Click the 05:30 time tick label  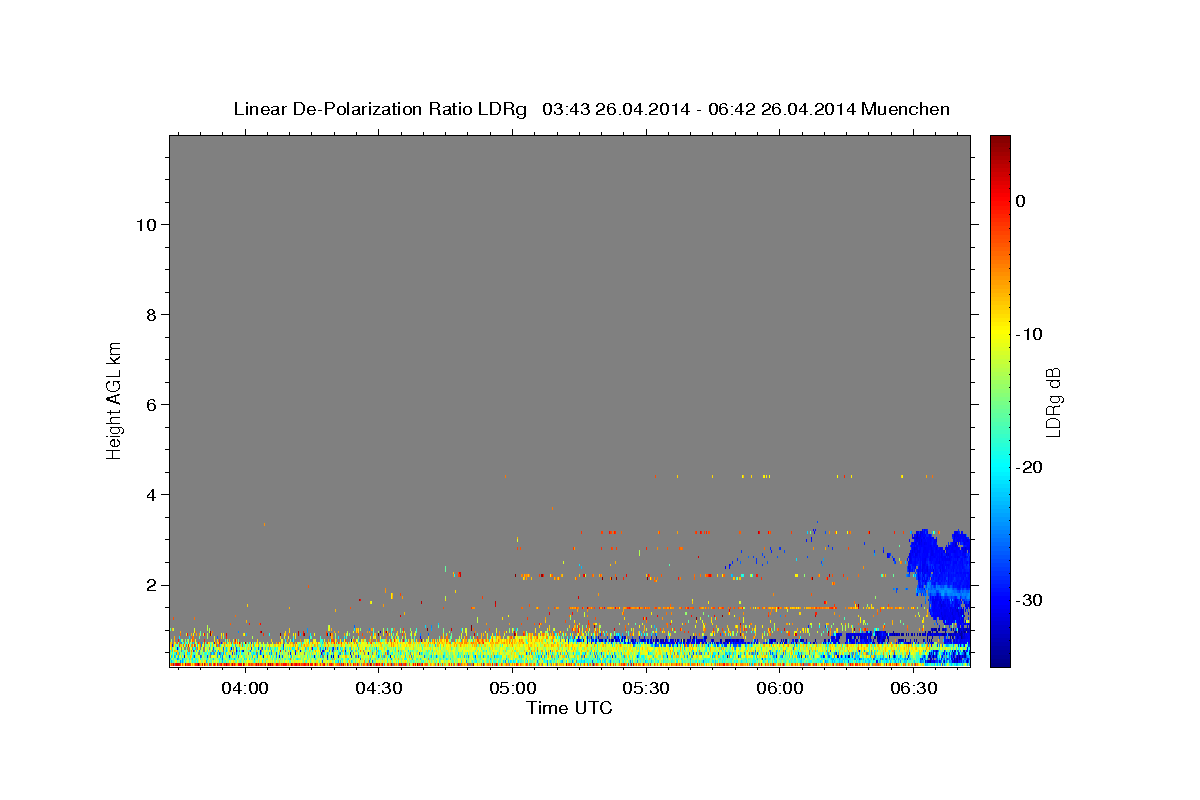coord(646,689)
